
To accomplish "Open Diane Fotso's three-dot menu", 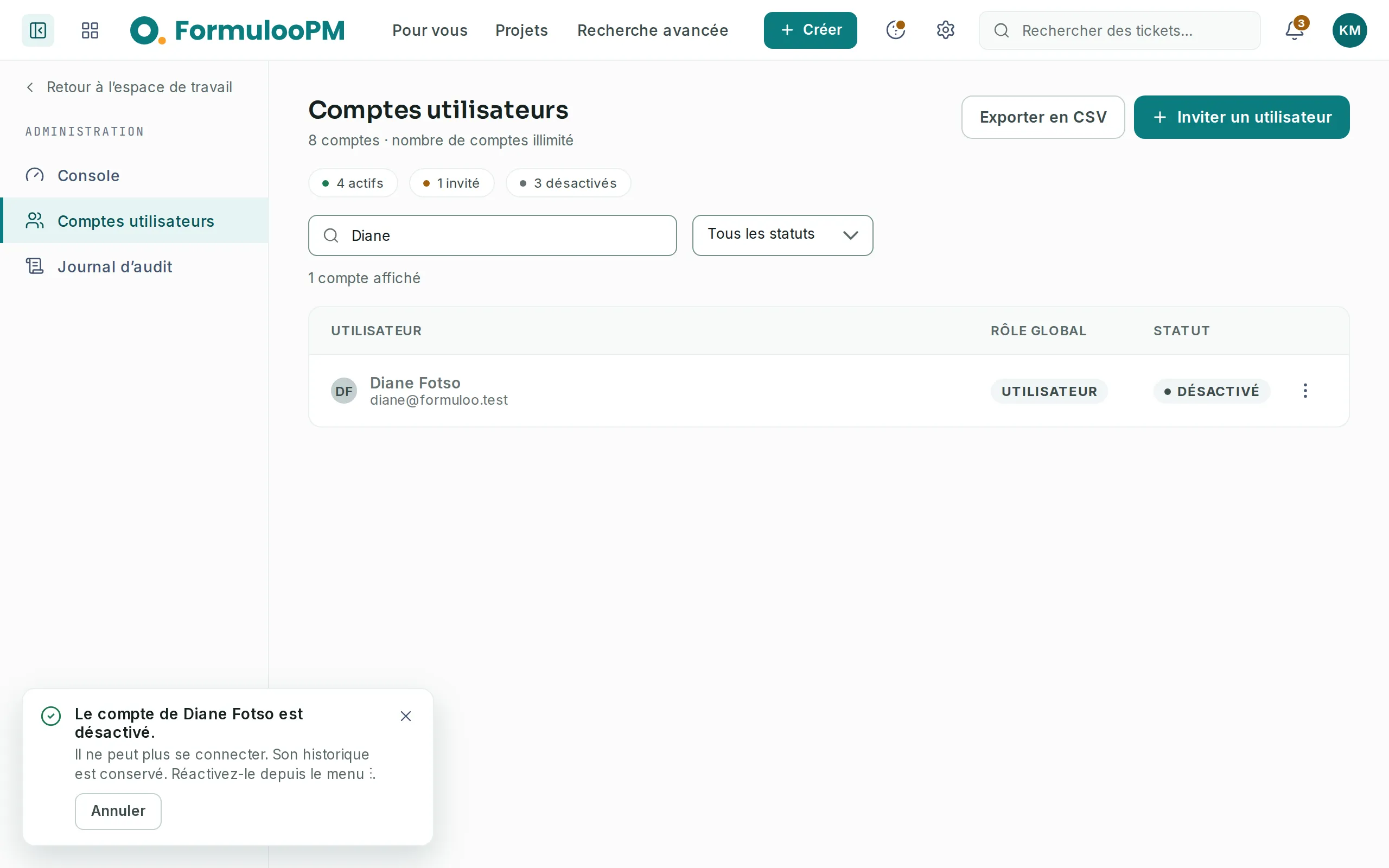I will tap(1305, 391).
